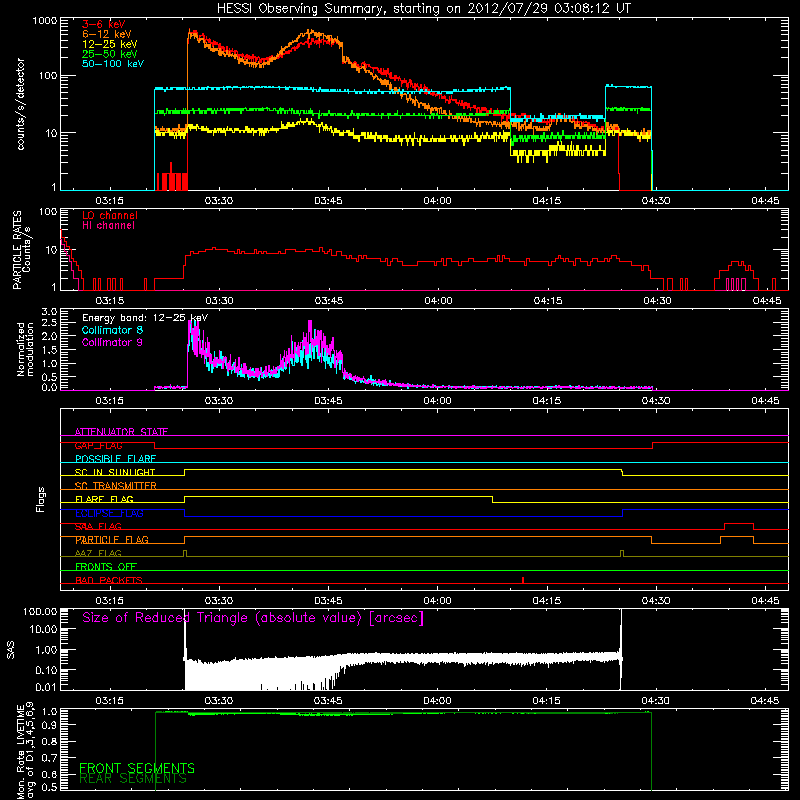Click the REAR SEGMENTS legend label
800x800 pixels.
(133, 779)
